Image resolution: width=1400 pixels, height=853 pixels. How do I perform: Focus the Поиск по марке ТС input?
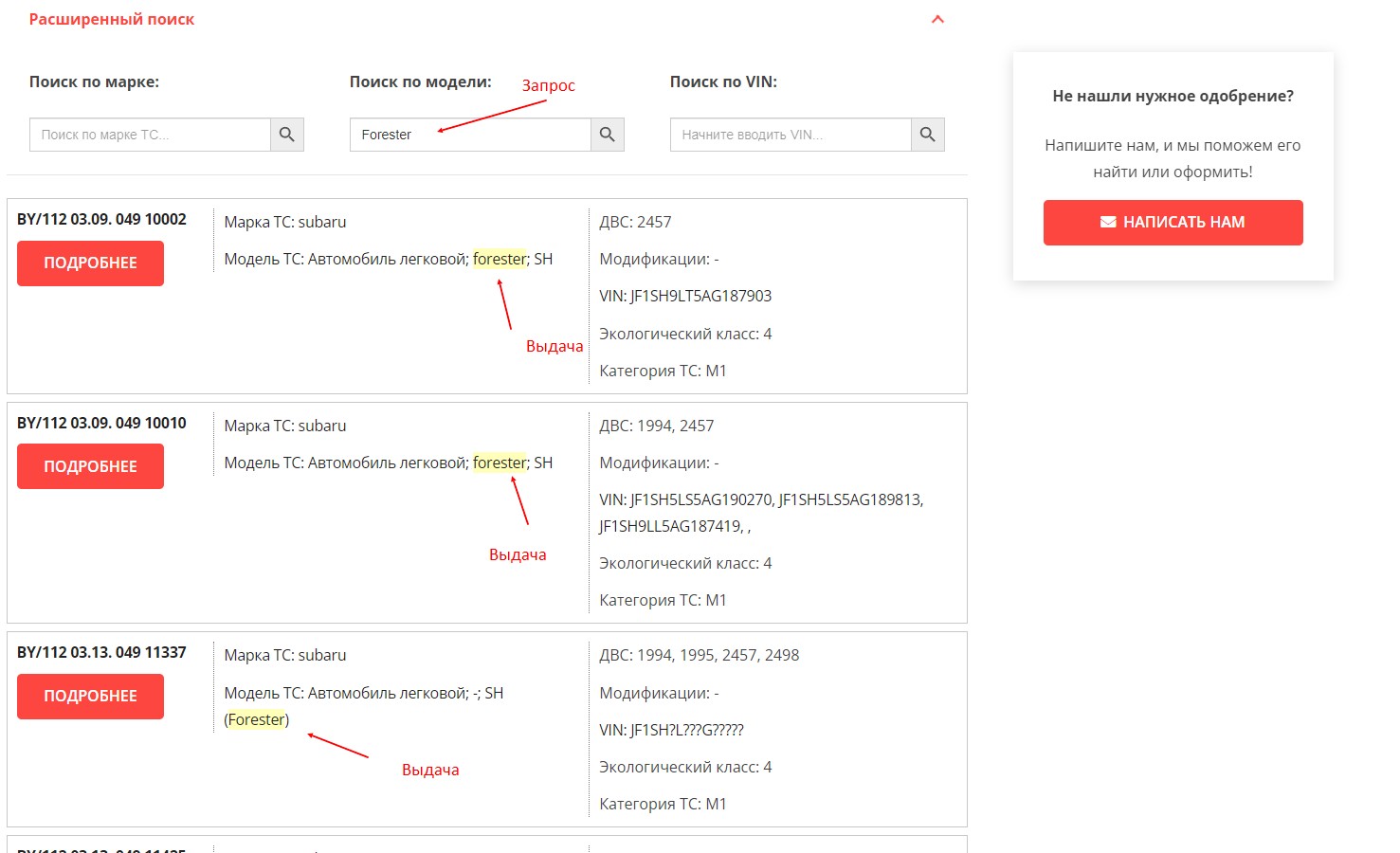pos(150,135)
